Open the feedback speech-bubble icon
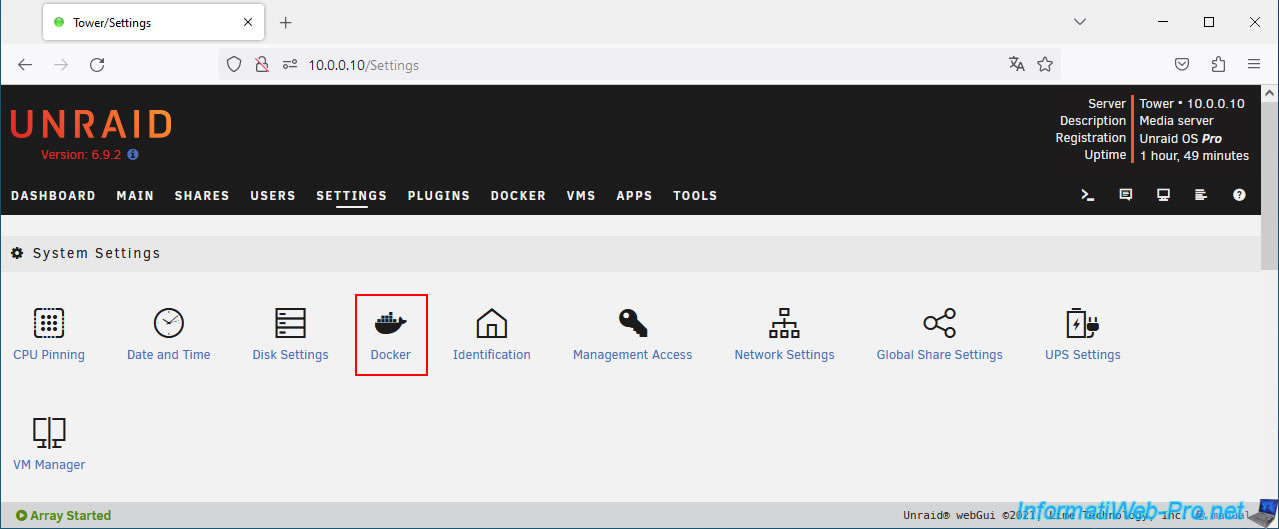Image resolution: width=1279 pixels, height=529 pixels. (1126, 195)
